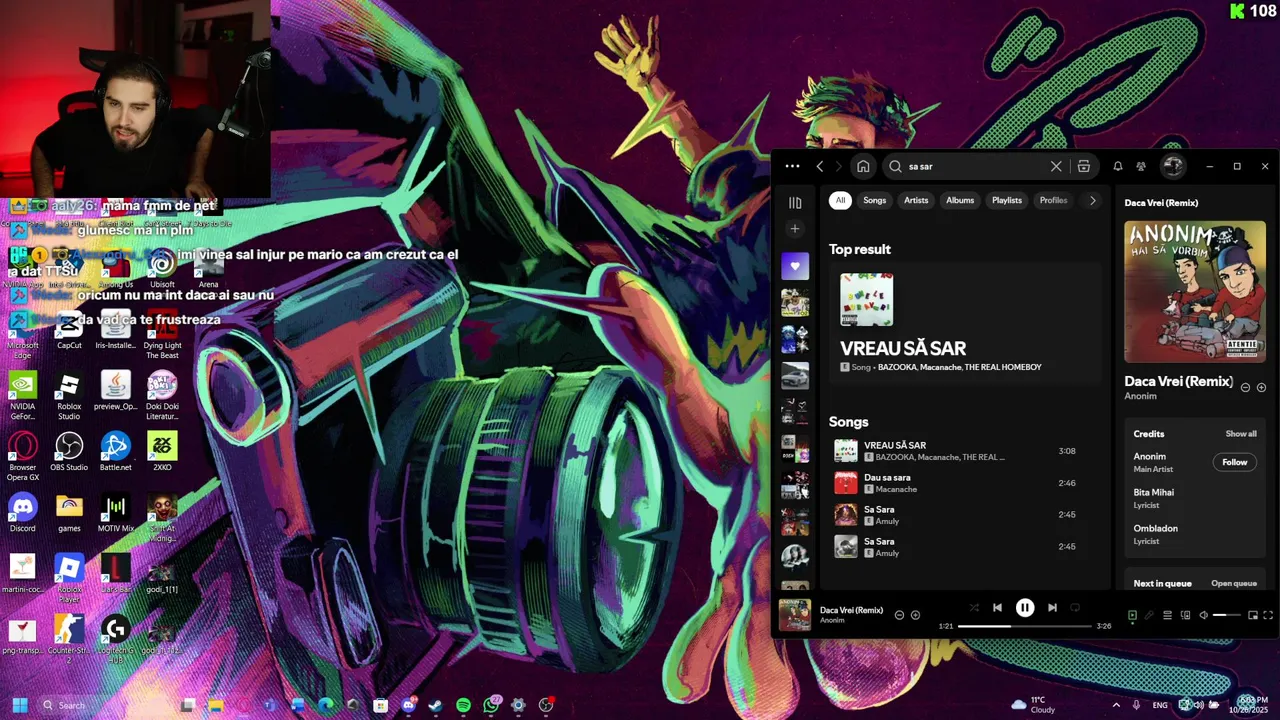Open Liked Songs in sidebar
This screenshot has height=720, width=1280.
point(795,266)
